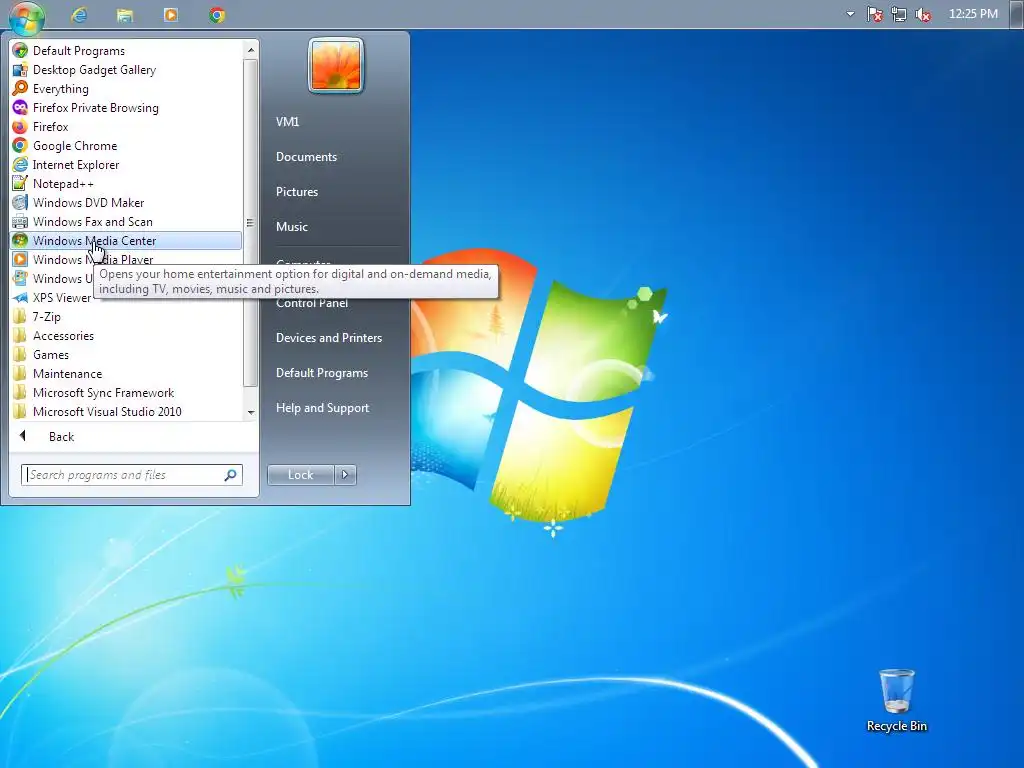Open Windows Explorer taskbar icon

point(125,14)
